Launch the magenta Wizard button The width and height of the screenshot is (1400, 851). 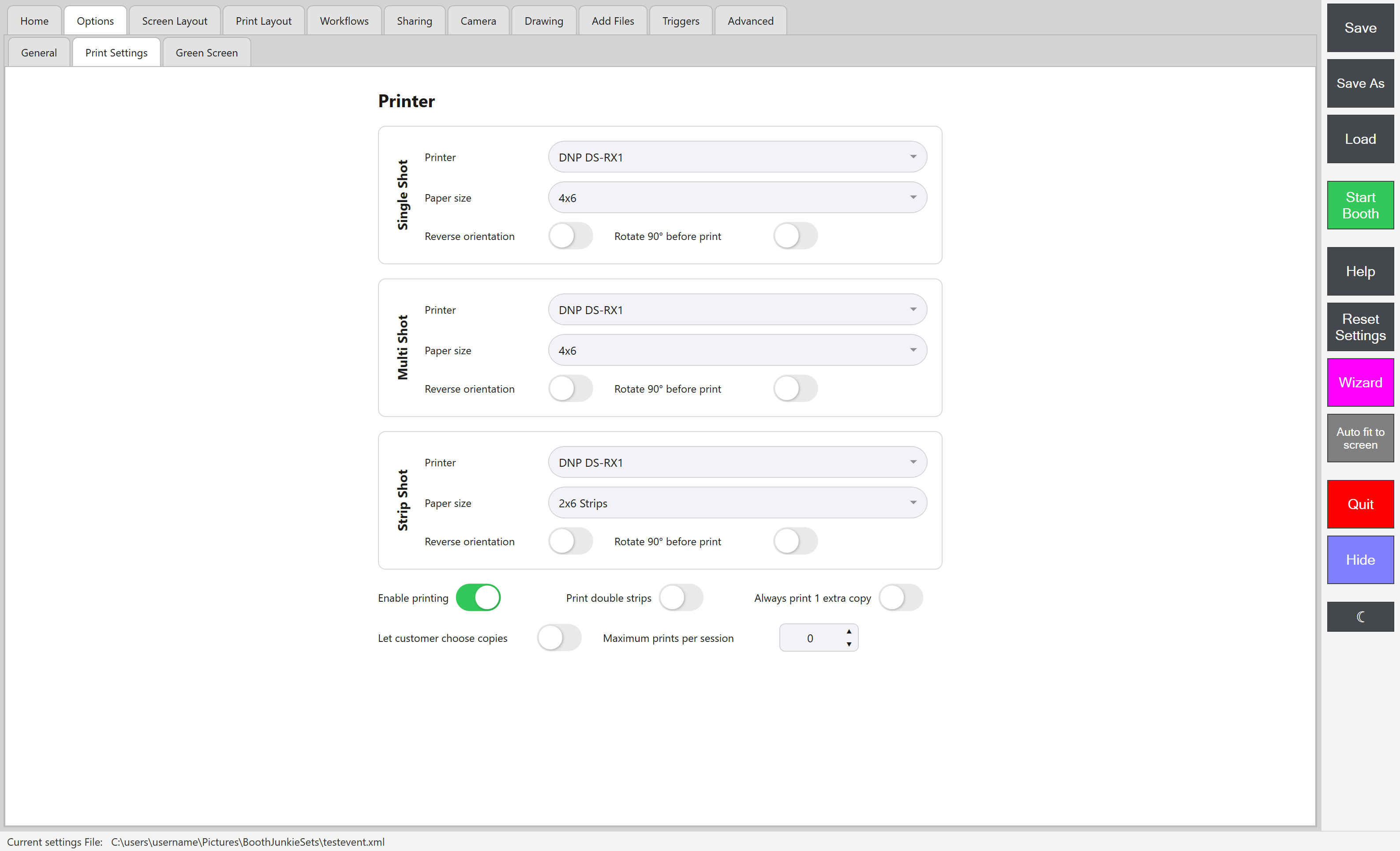coord(1360,382)
